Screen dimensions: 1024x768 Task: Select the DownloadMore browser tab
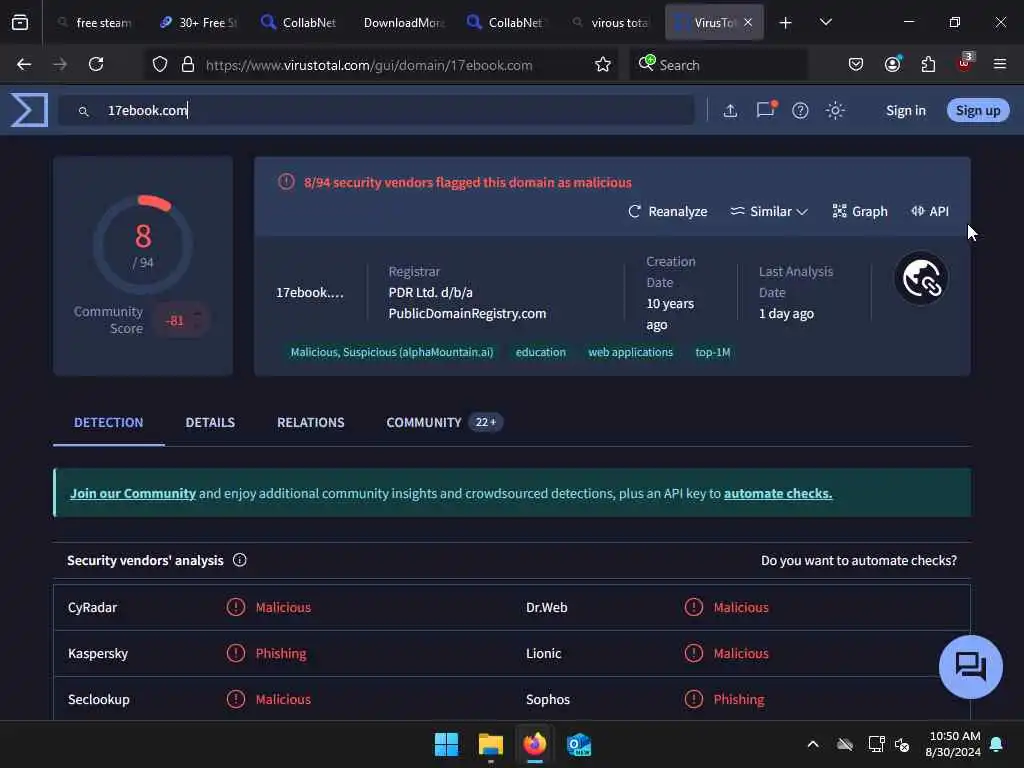[404, 23]
